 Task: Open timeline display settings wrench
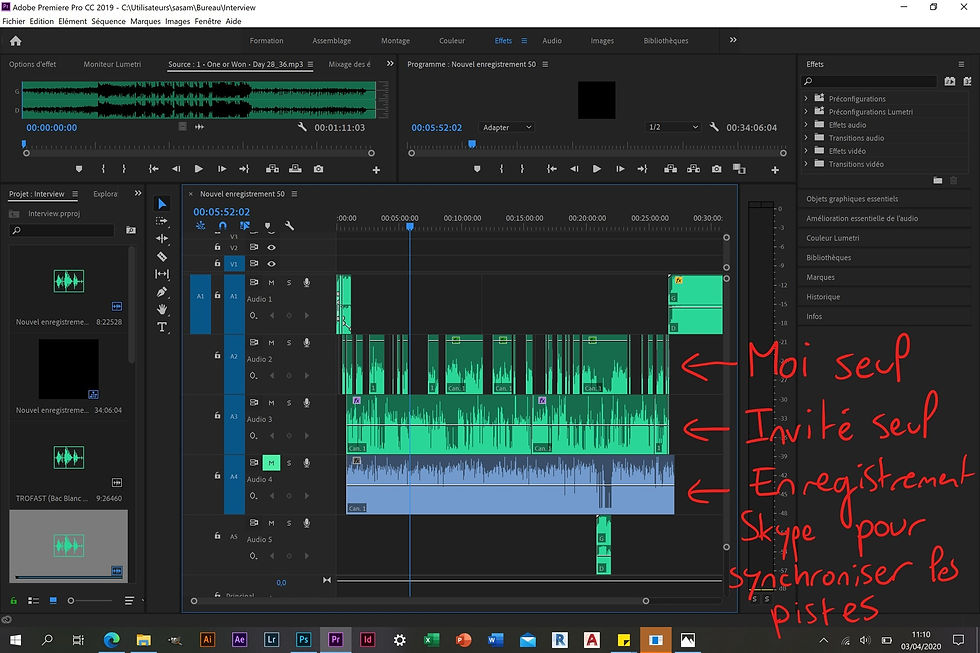click(289, 226)
